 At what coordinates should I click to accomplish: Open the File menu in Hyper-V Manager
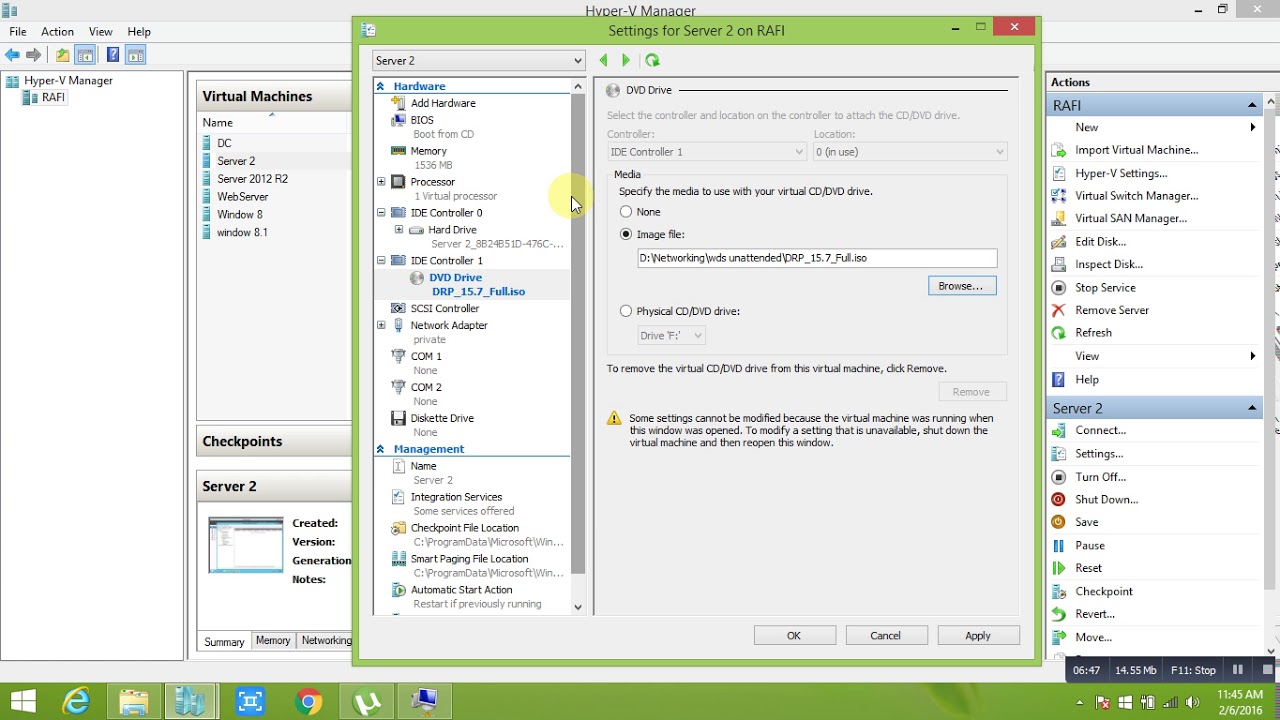[x=18, y=32]
